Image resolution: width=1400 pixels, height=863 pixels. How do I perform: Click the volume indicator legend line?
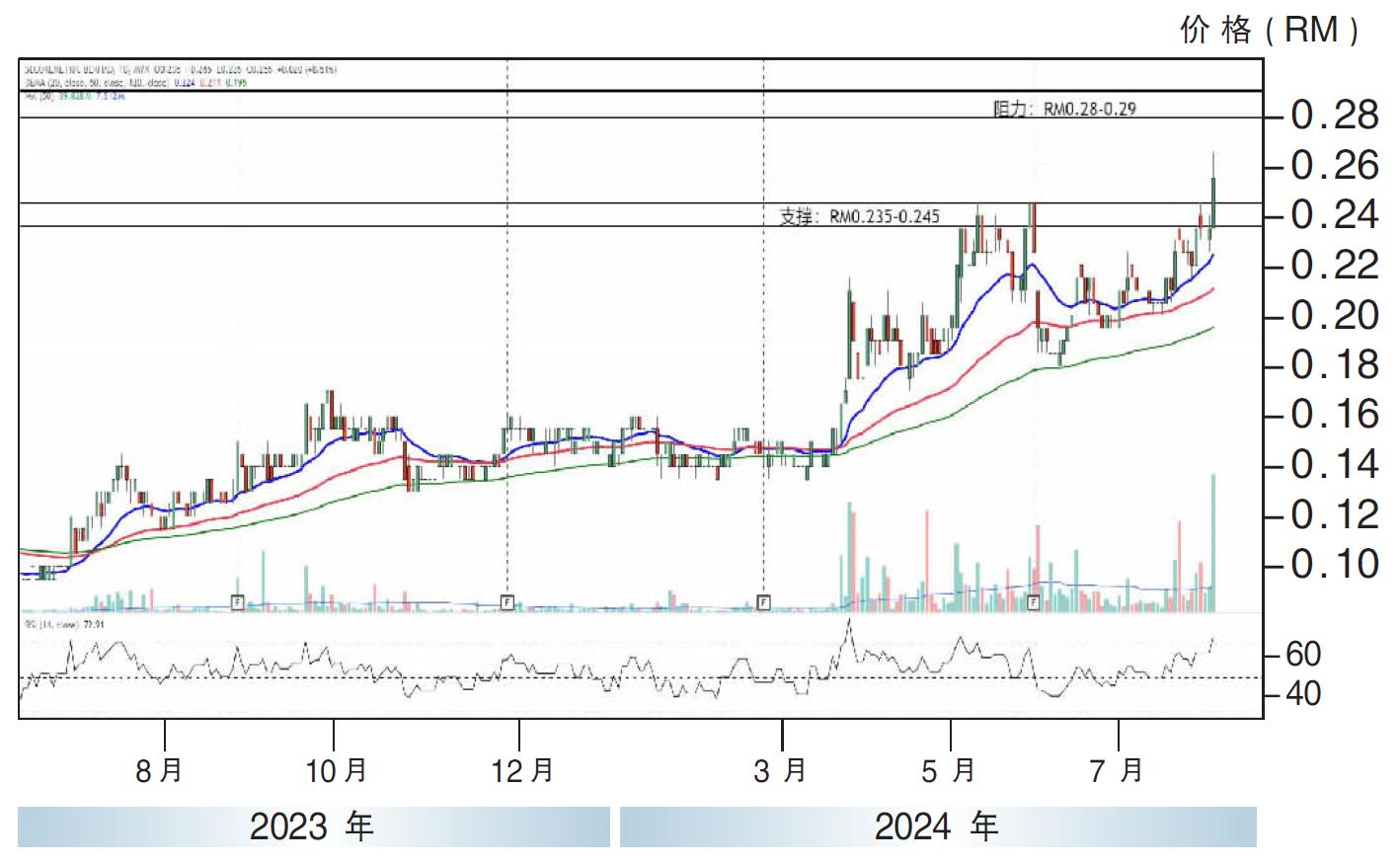[x=73, y=96]
